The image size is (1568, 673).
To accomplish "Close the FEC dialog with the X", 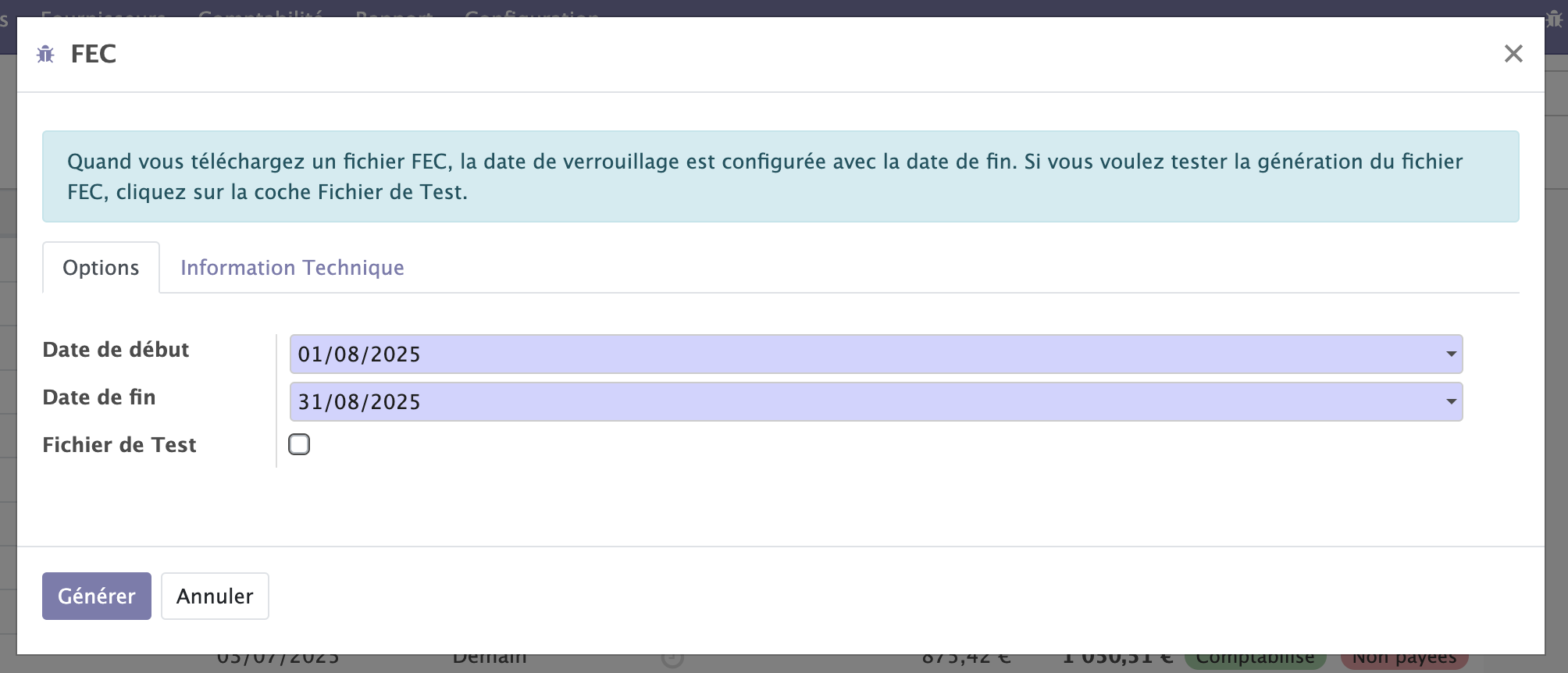I will click(1513, 54).
